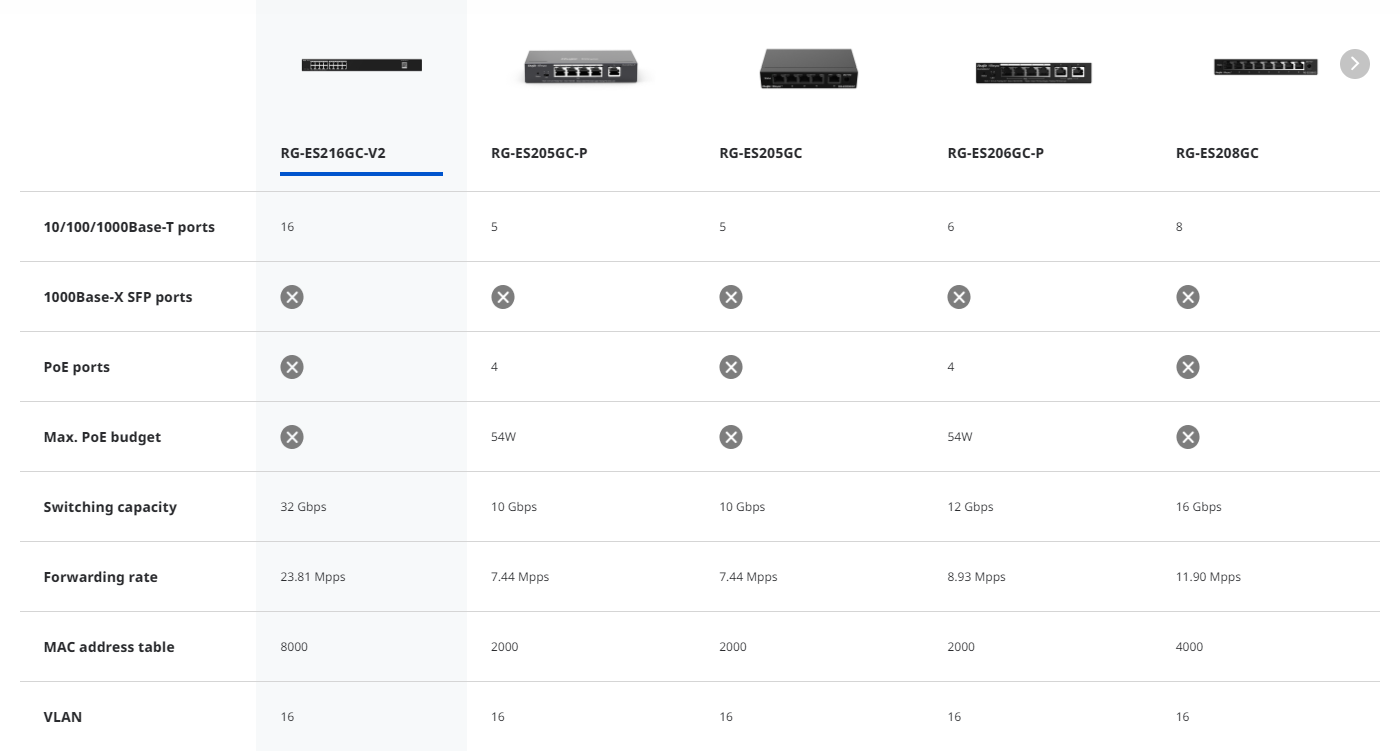Screen dimensions: 1400x751
Task: Click the 1000Base-X SFP ports row label
Action: [x=118, y=297]
